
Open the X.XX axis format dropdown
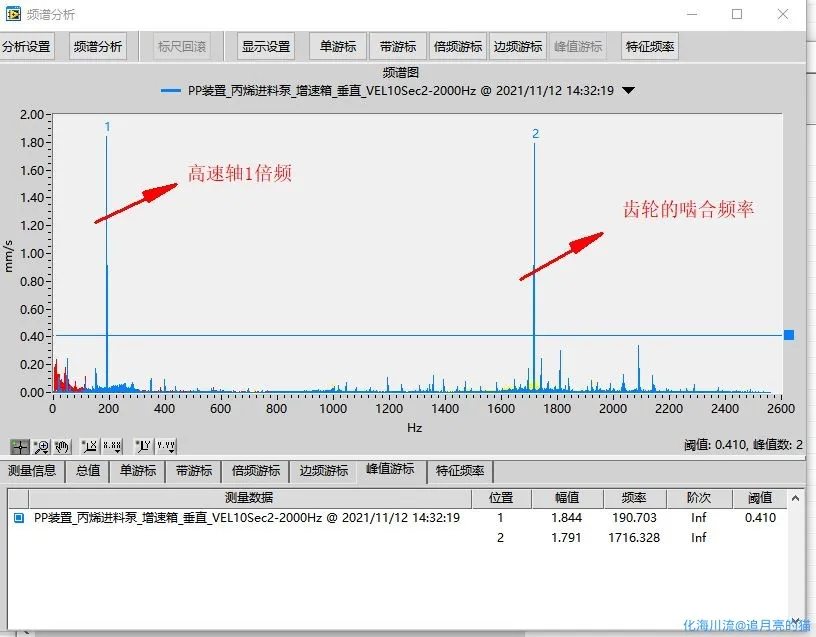pos(112,446)
